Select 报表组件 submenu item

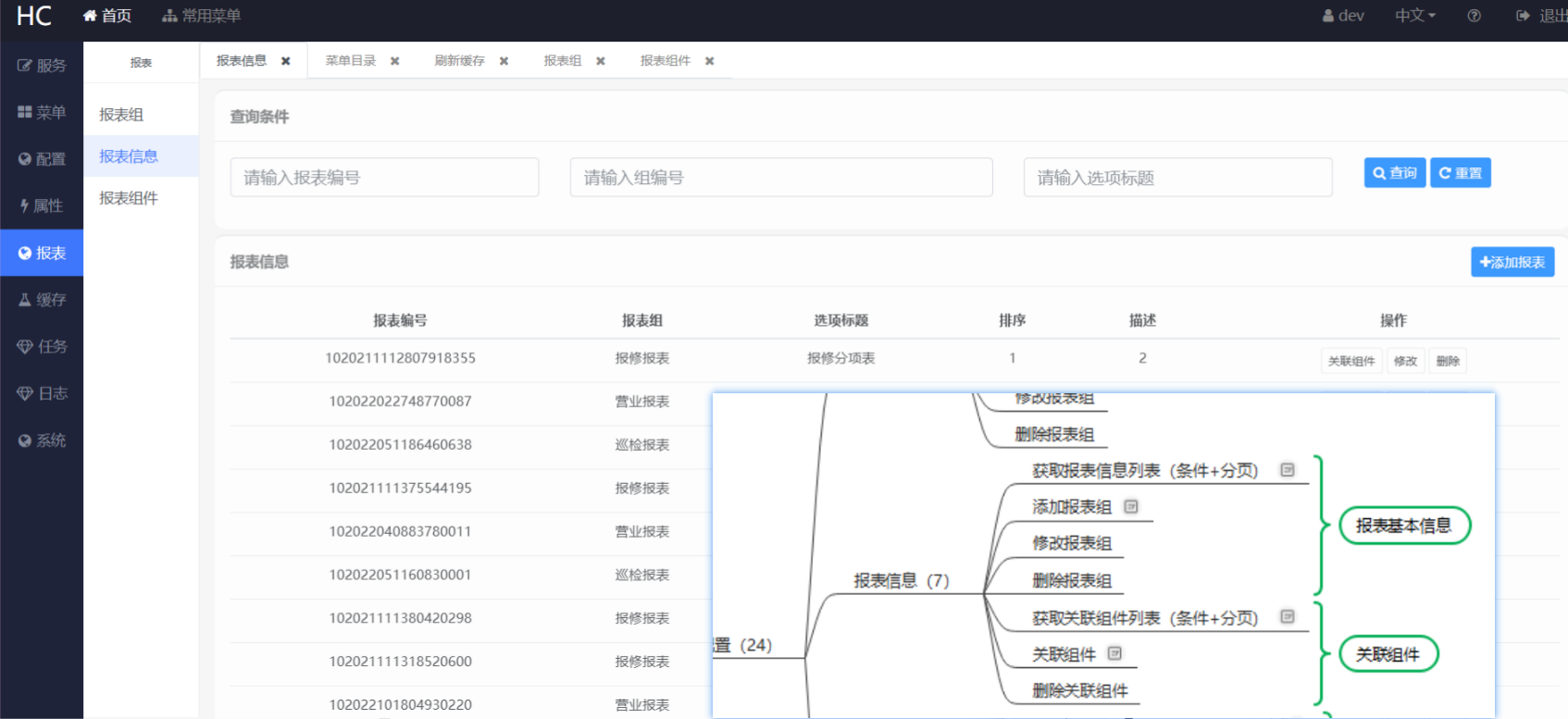tap(141, 198)
